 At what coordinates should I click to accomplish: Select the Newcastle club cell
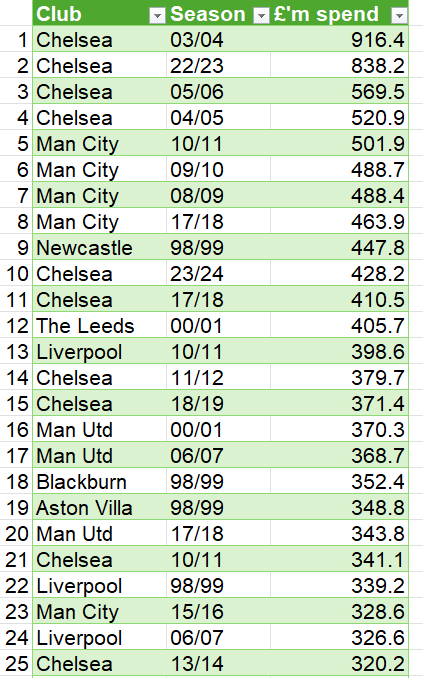[x=99, y=247]
